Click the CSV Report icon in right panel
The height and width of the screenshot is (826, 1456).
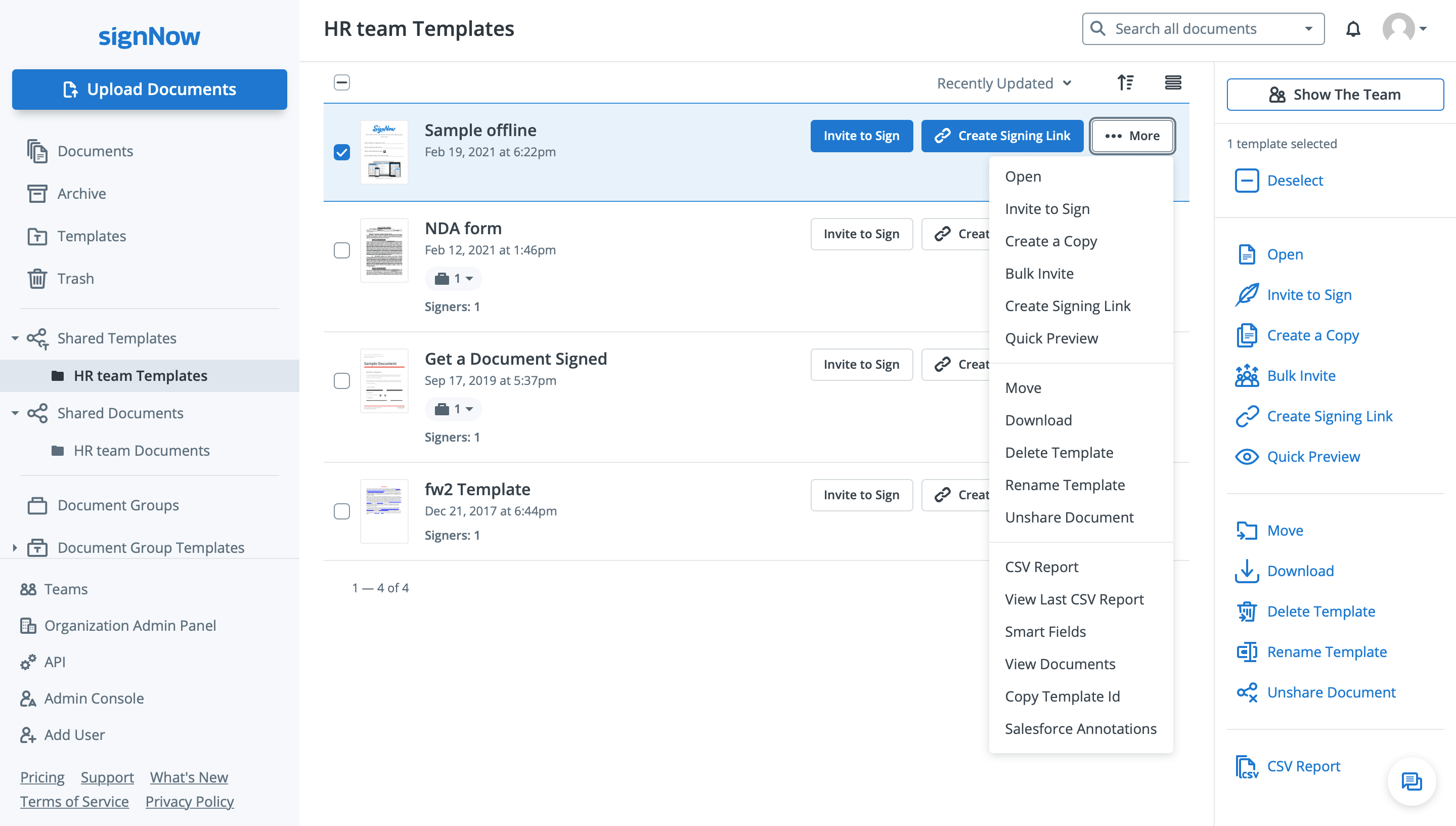click(x=1247, y=766)
